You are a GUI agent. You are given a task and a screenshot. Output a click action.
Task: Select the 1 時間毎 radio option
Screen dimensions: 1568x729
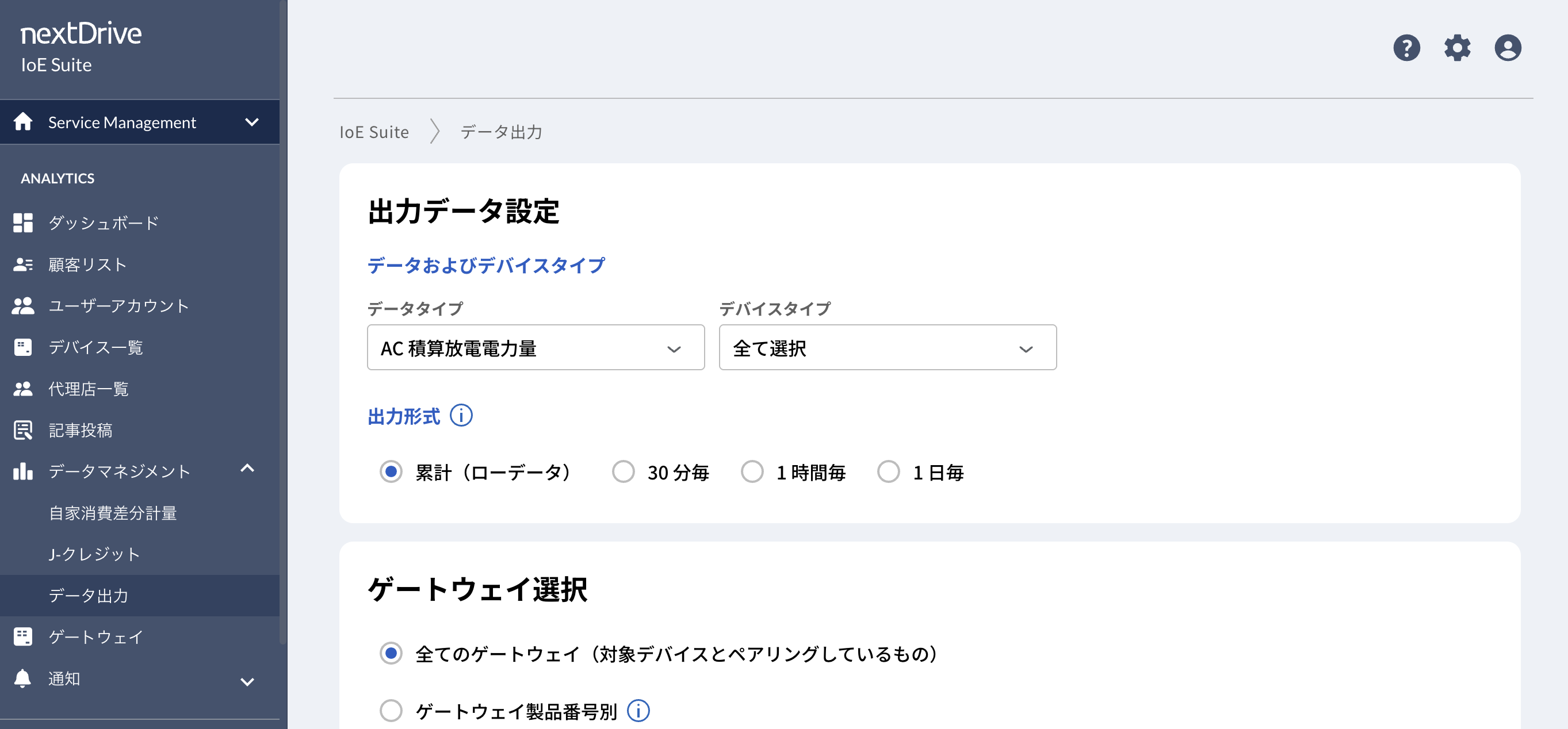point(752,471)
